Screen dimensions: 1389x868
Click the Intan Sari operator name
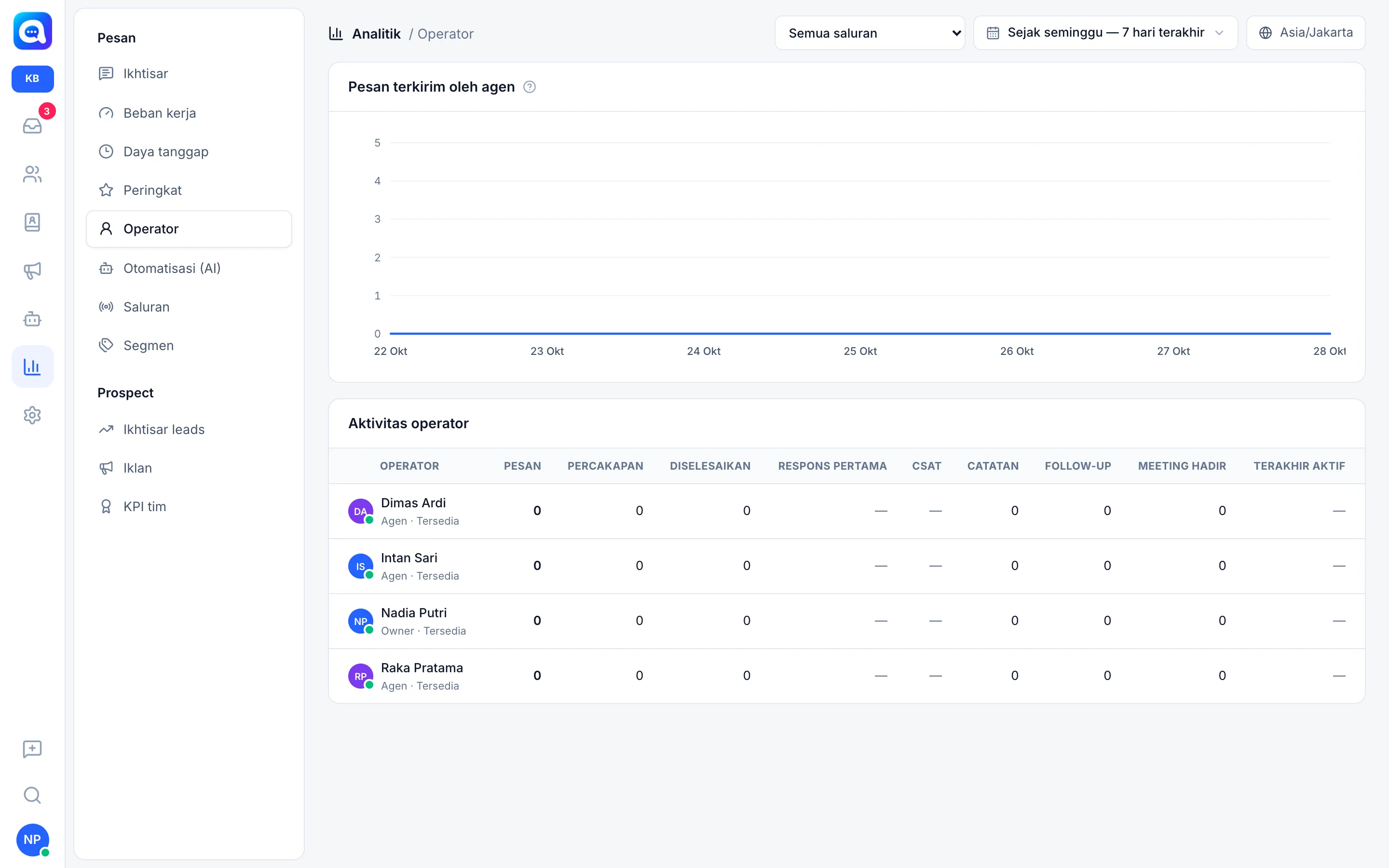[409, 558]
